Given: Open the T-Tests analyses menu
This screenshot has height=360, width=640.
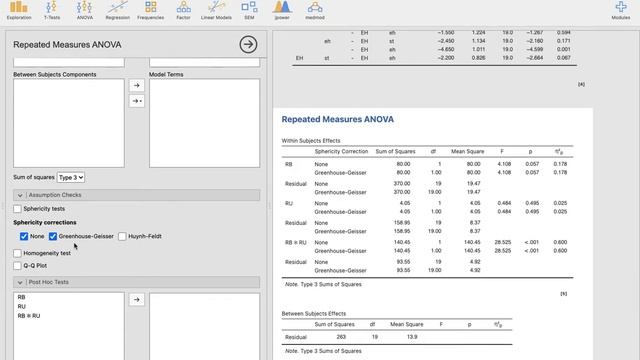Looking at the screenshot, I should 52,10.
